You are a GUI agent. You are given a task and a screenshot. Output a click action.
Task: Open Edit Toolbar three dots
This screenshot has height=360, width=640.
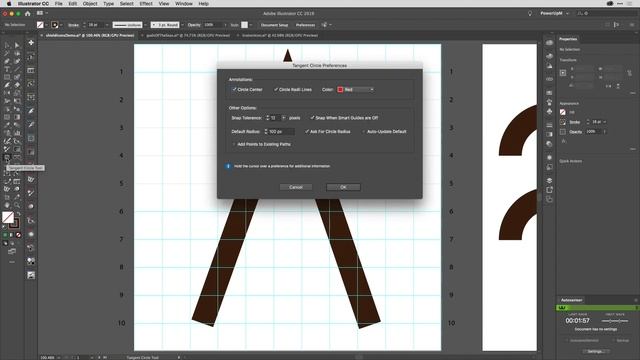coord(12,262)
